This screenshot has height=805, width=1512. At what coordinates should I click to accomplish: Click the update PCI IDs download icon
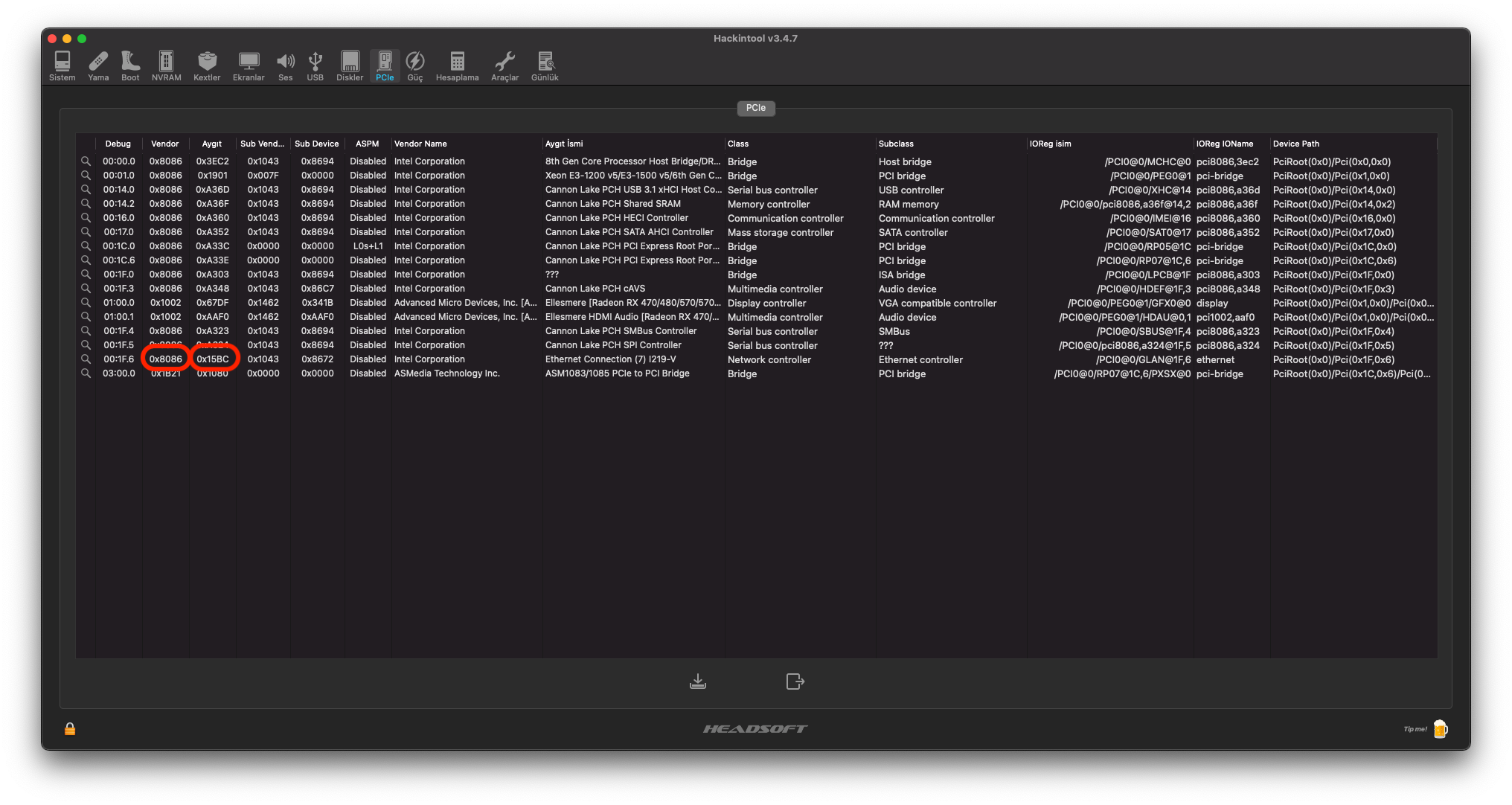(x=698, y=681)
